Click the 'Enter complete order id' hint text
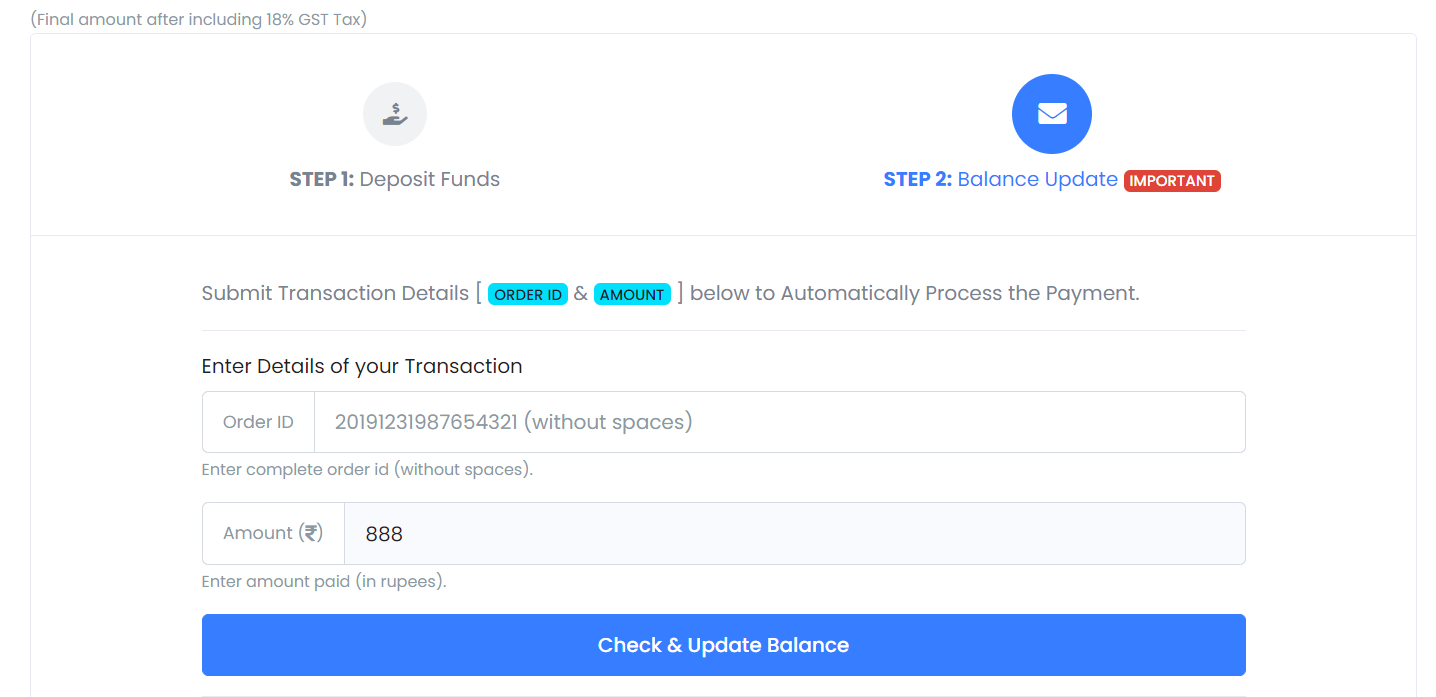Viewport: 1436px width, 697px height. click(x=367, y=469)
